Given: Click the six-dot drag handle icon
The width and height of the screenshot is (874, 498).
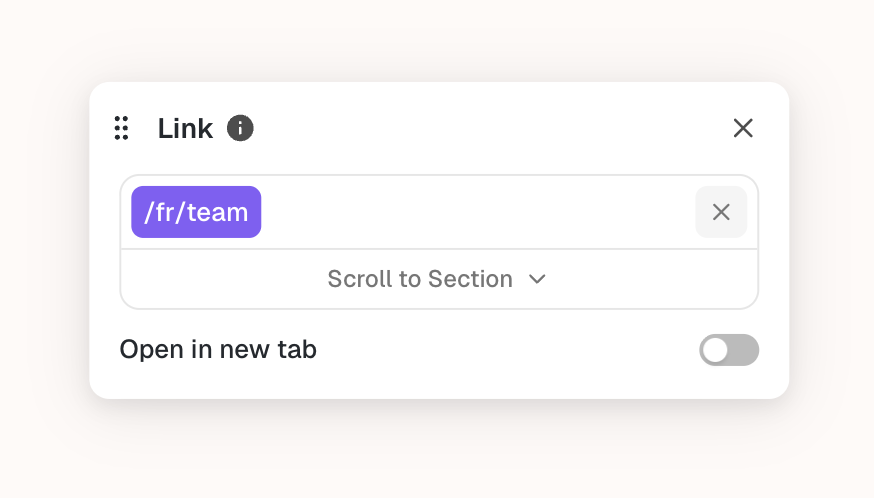Looking at the screenshot, I should 121,128.
